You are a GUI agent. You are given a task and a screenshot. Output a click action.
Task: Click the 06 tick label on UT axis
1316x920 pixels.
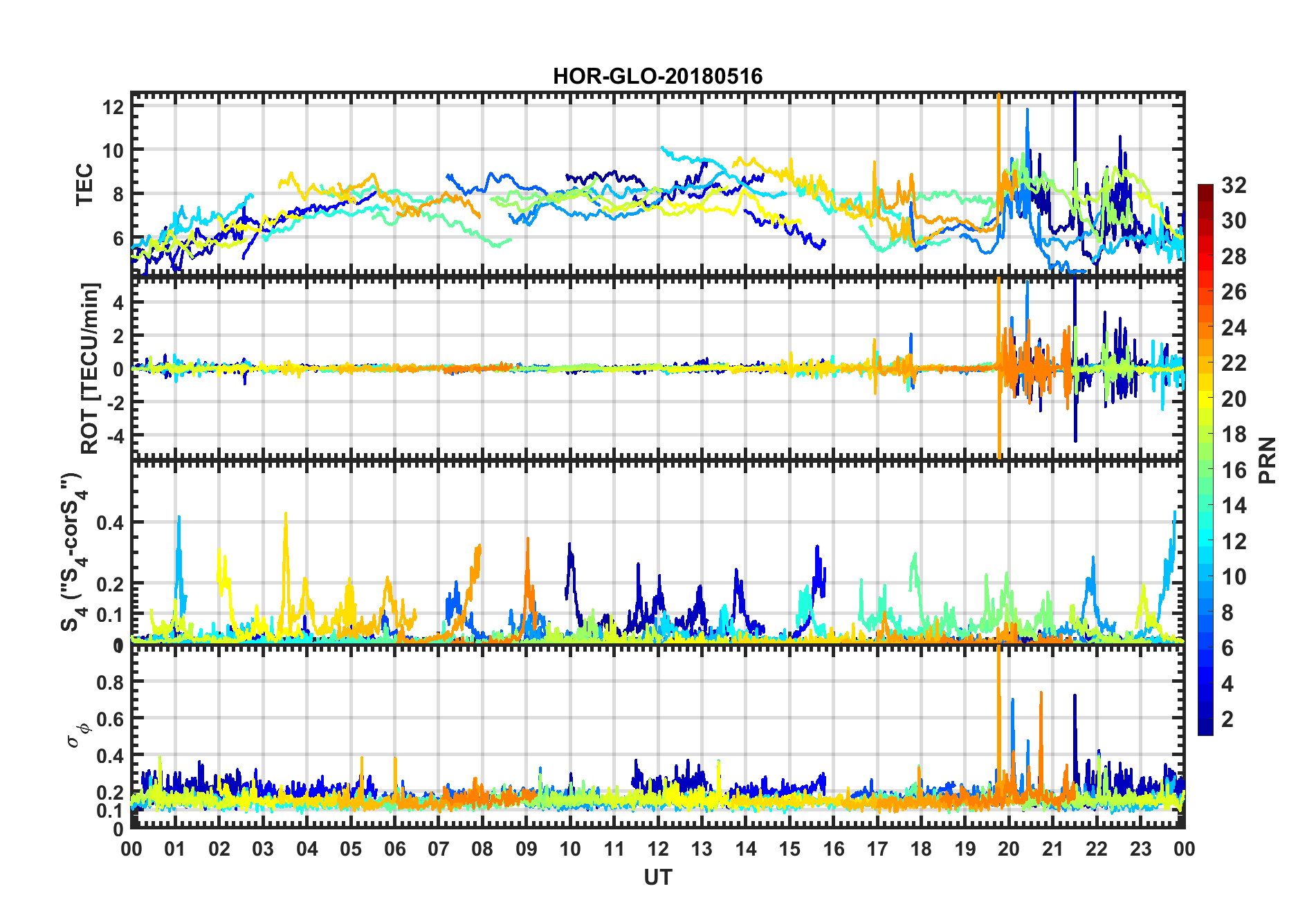394,849
